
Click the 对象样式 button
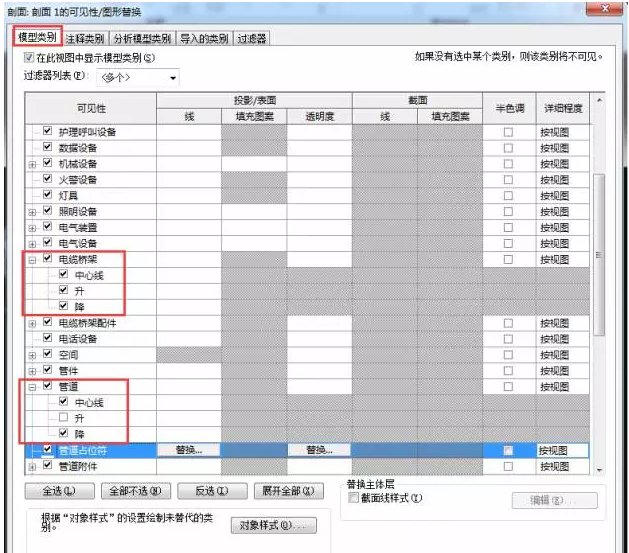point(273,525)
